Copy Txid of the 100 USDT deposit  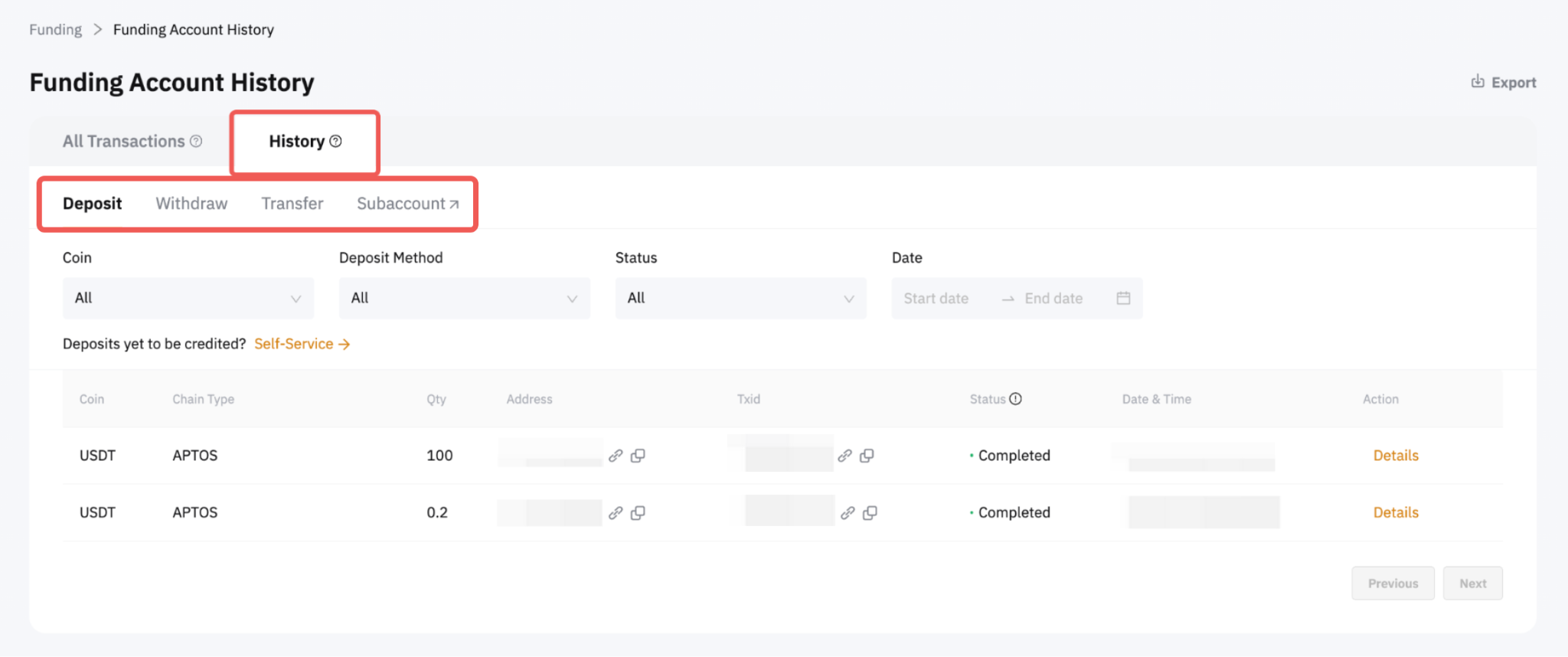pos(867,456)
